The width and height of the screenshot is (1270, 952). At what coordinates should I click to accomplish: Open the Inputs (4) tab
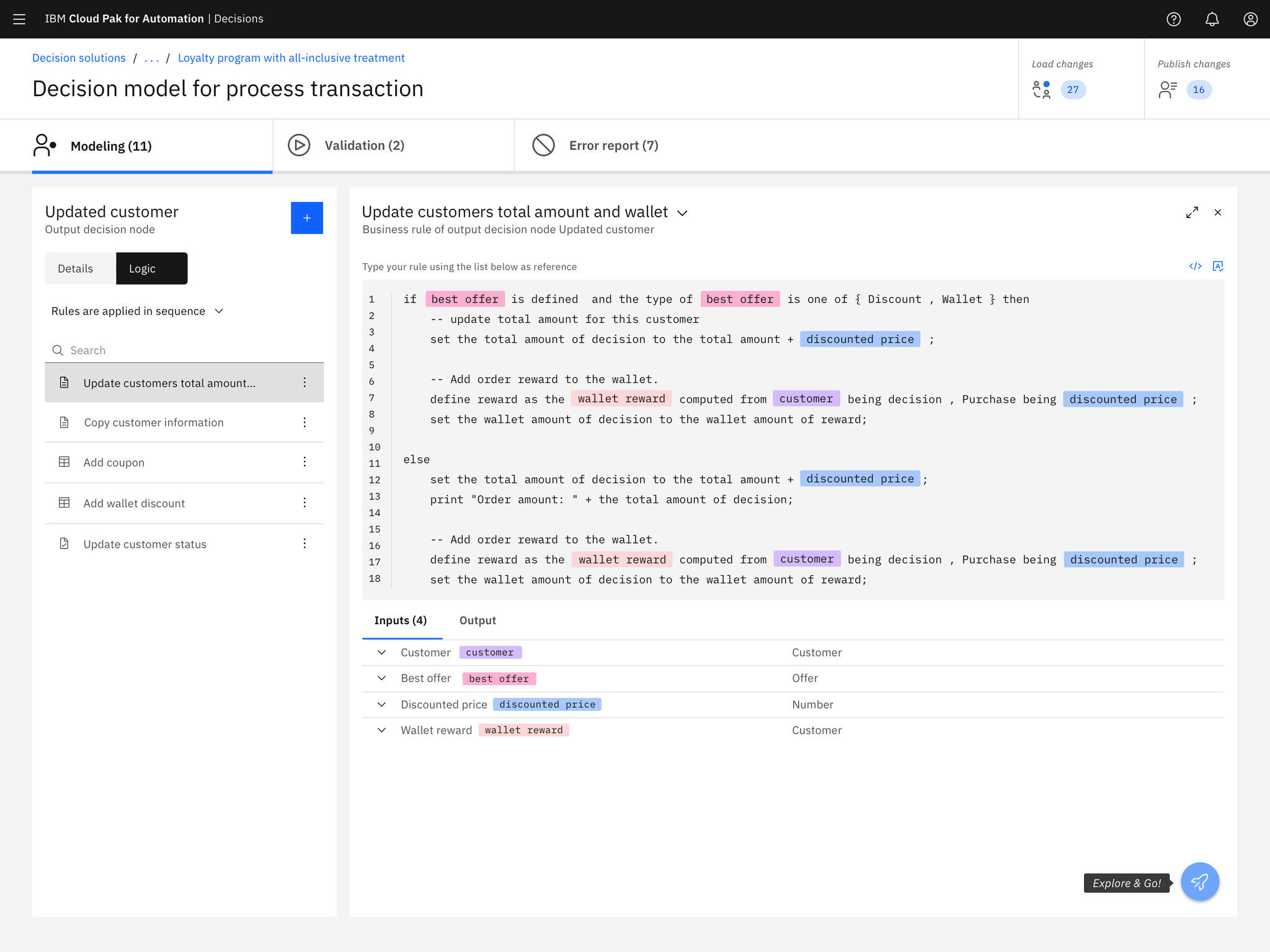click(x=401, y=621)
